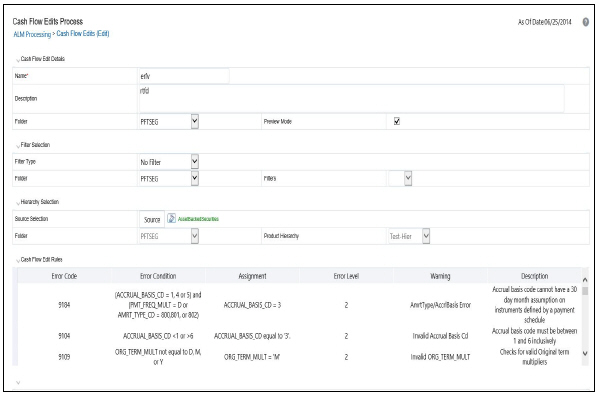This screenshot has height=395, width=602.
Task: Click the AmrtType/AccrBasis Error warning cell
Action: pos(440,305)
